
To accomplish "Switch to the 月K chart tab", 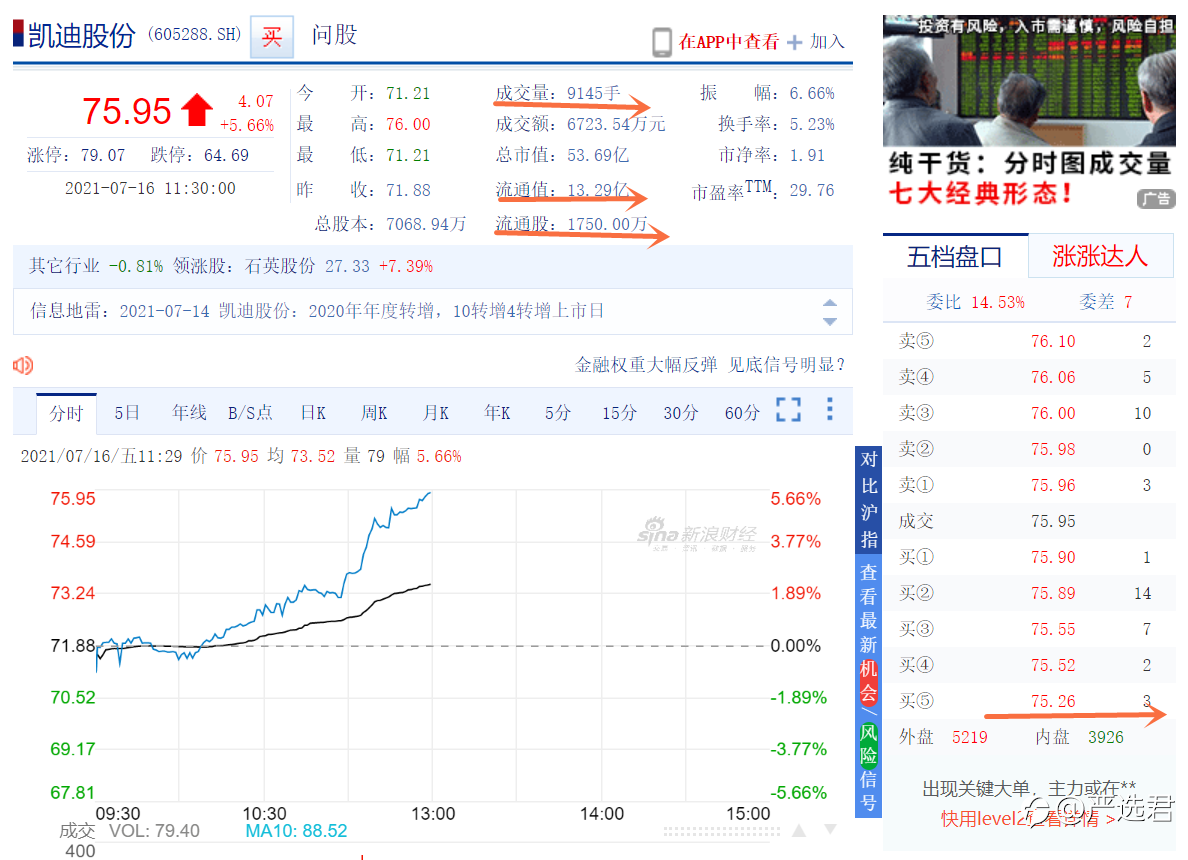I will point(436,413).
